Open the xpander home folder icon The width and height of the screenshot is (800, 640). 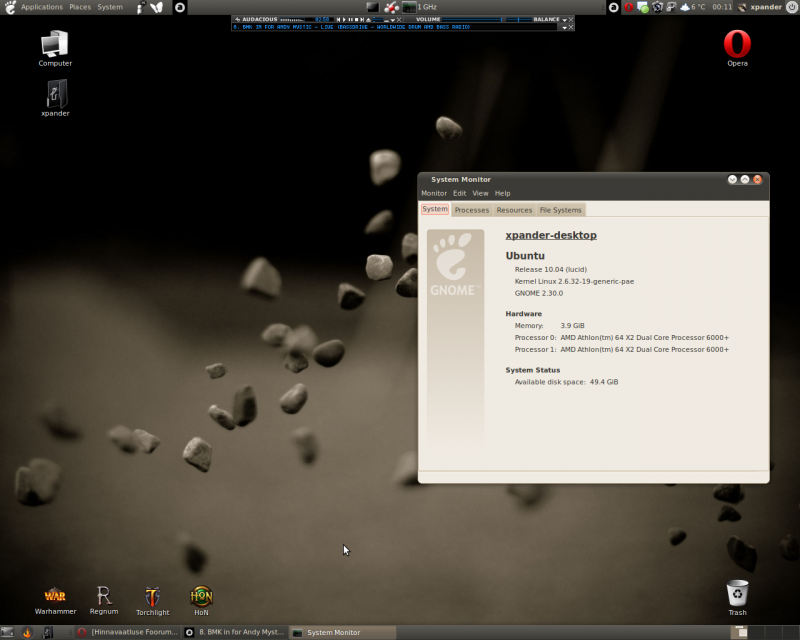point(55,98)
